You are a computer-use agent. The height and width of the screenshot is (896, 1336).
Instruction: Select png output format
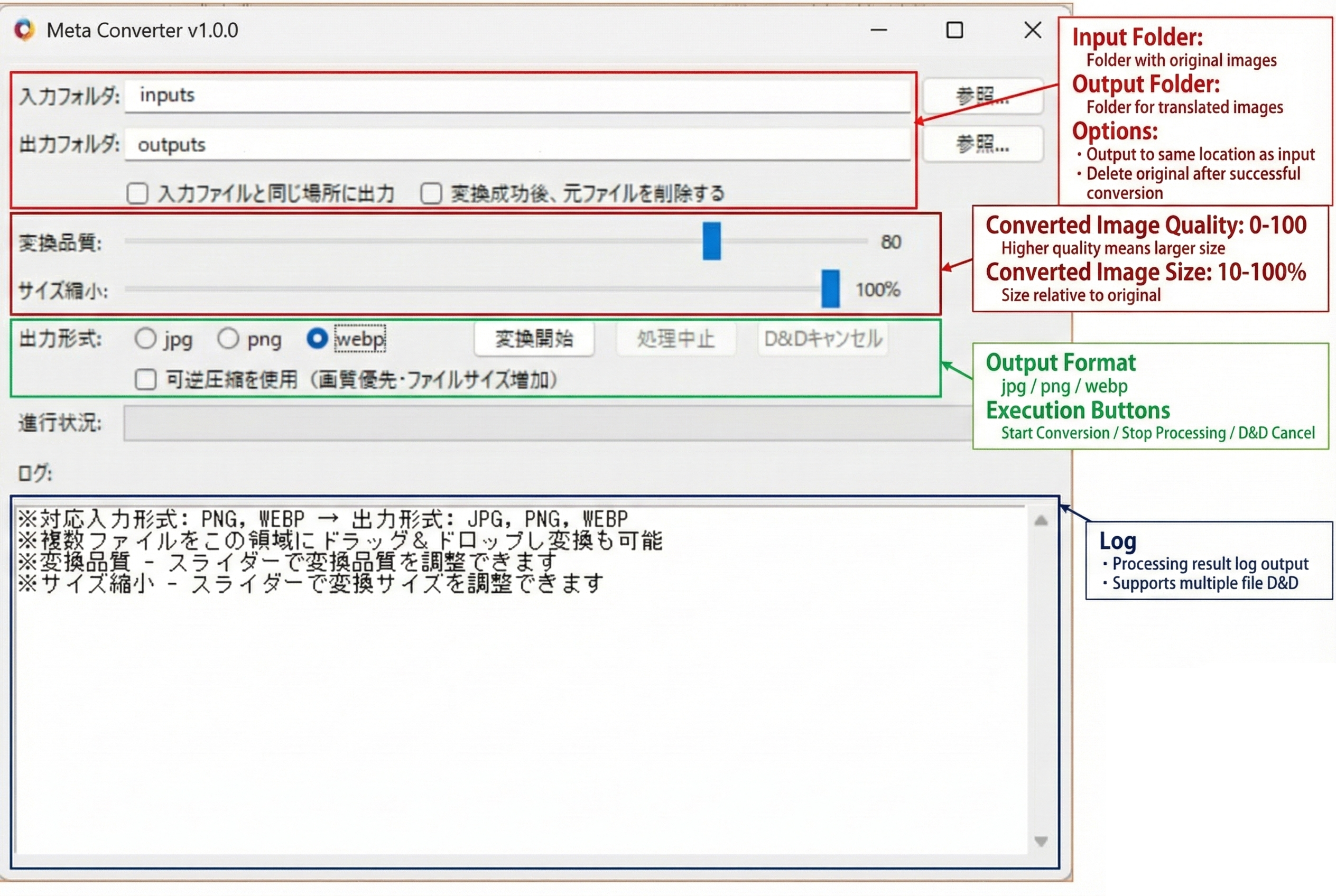pyautogui.click(x=228, y=339)
